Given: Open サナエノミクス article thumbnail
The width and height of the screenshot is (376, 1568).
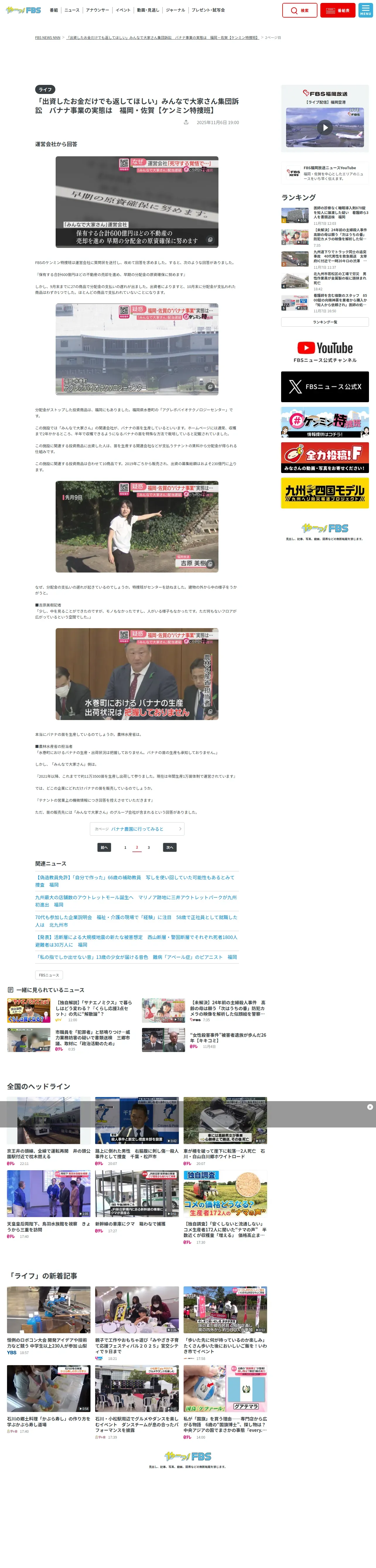Looking at the screenshot, I should (29, 1010).
